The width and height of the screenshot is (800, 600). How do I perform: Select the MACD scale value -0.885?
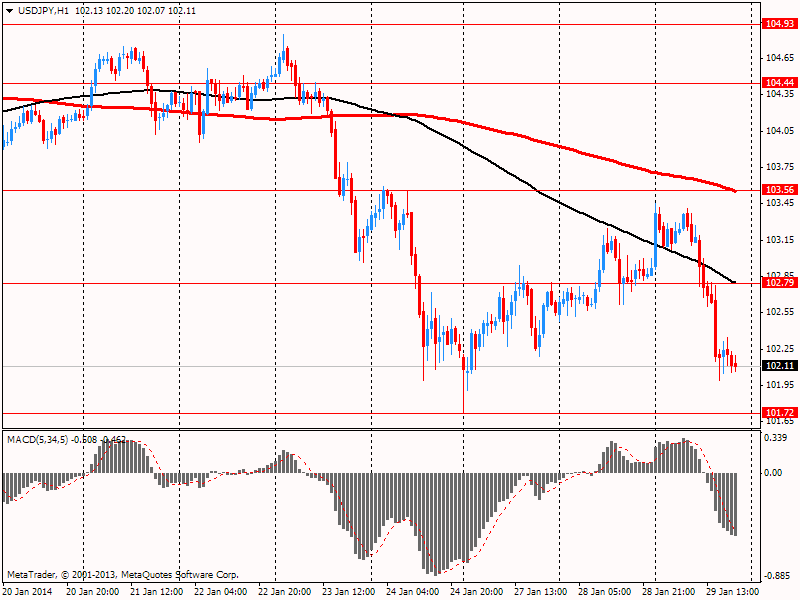pos(776,576)
